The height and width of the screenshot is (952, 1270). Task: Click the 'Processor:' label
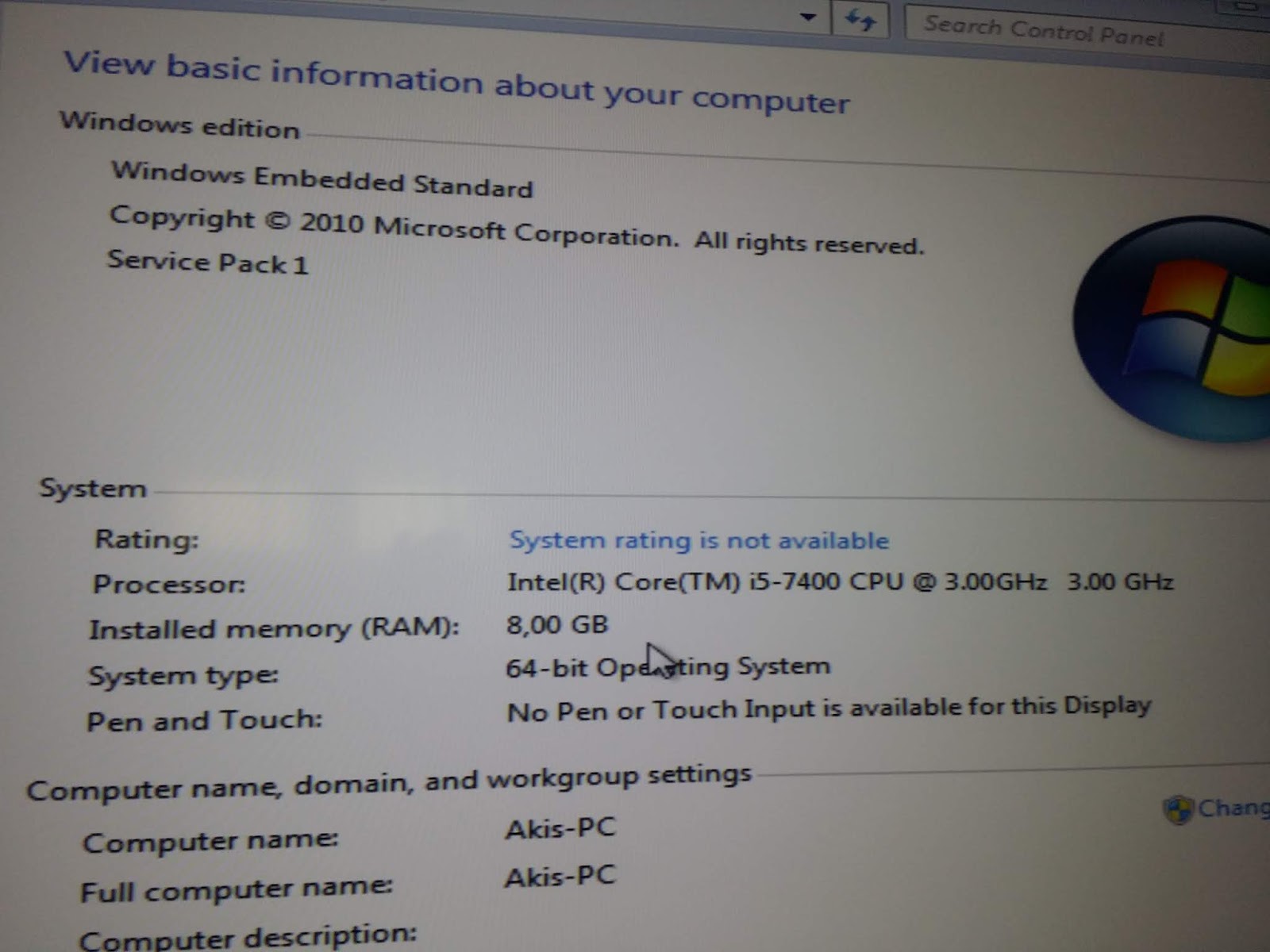click(169, 585)
